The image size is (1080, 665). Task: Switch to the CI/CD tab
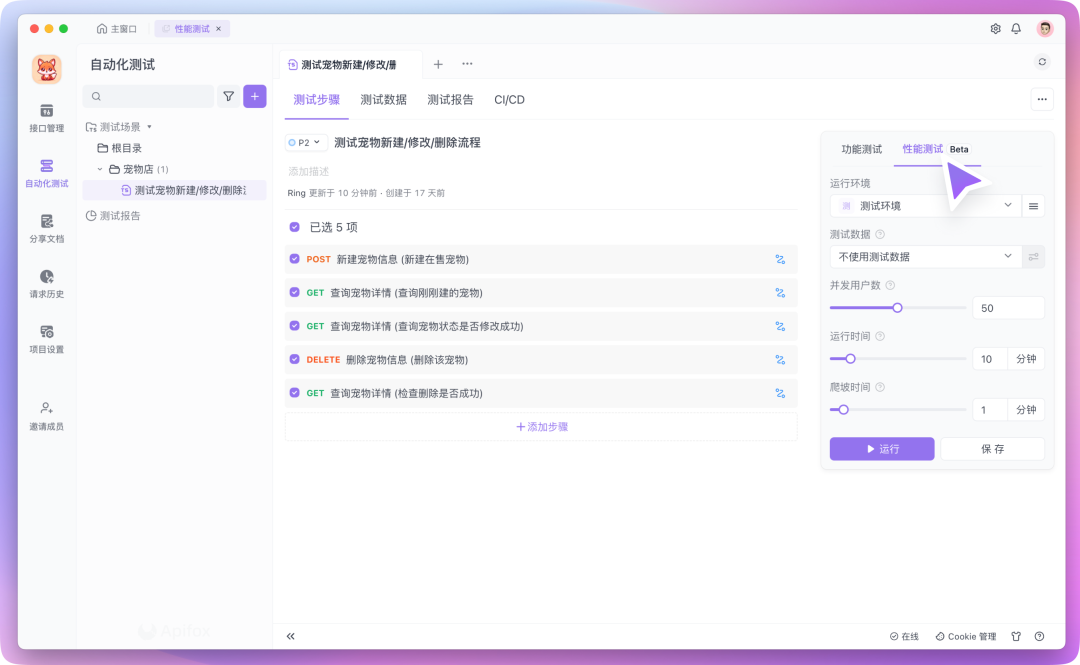click(x=510, y=100)
